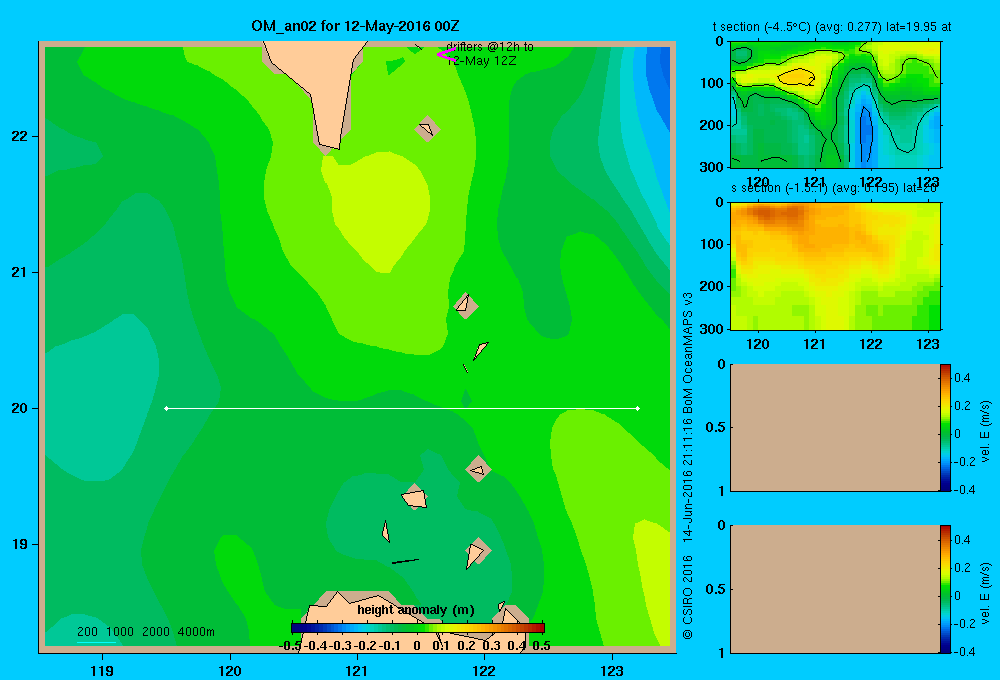1000x680 pixels.
Task: Click the island near 122E, 19.5N
Action: point(478,469)
